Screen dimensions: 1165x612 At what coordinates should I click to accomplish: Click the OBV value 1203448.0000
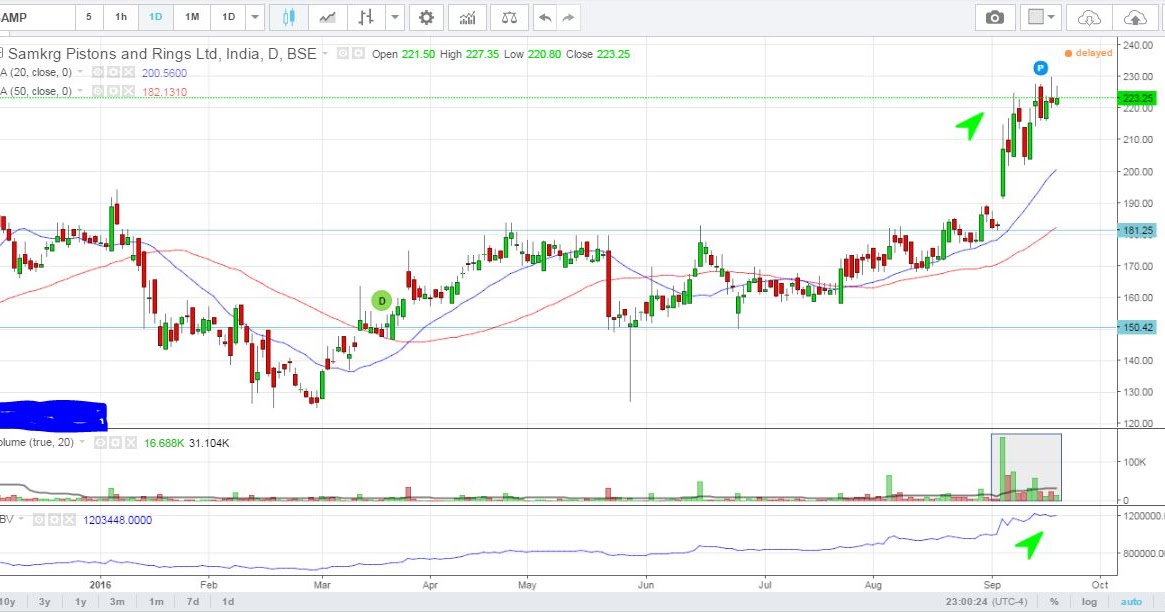(117, 520)
